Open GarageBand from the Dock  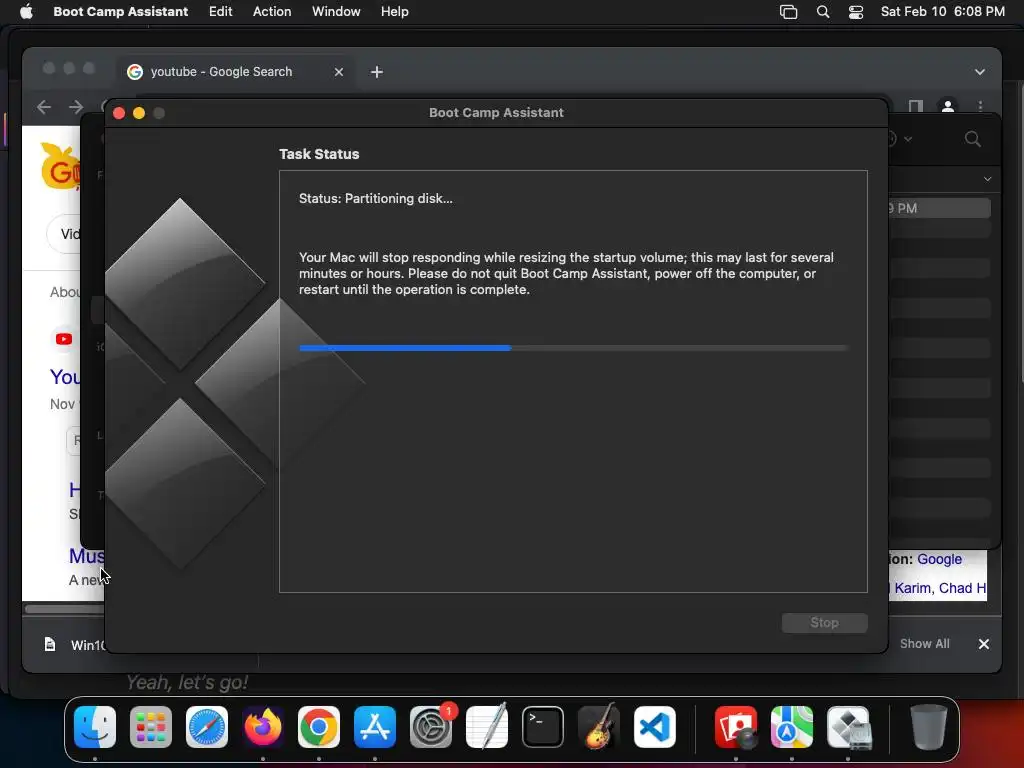click(x=599, y=727)
